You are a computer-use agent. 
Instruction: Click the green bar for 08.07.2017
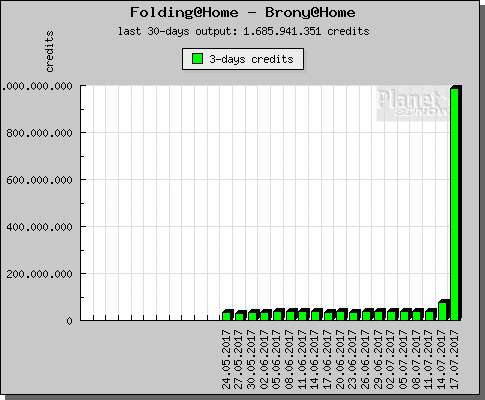(x=416, y=316)
